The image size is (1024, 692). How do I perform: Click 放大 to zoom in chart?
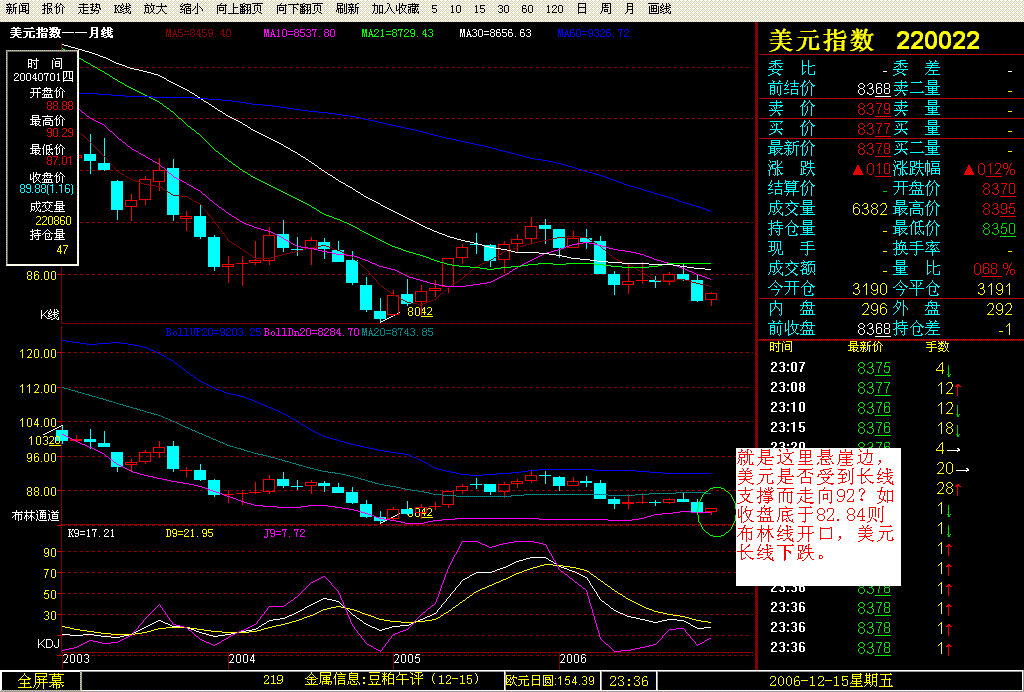(155, 9)
